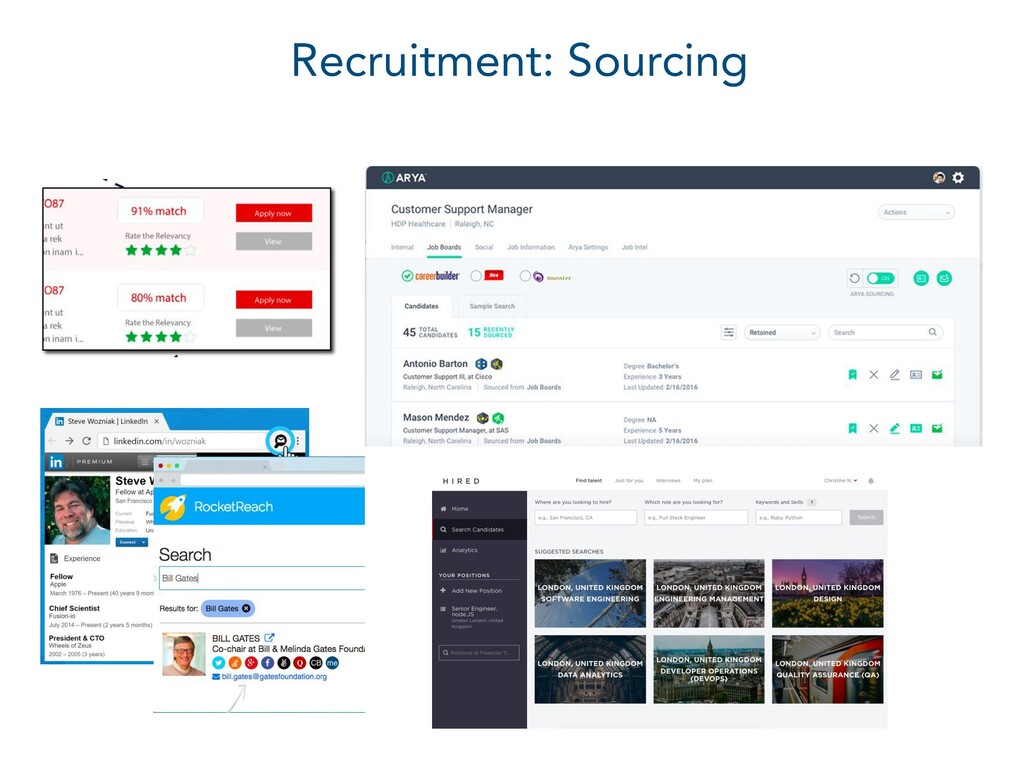The width and height of the screenshot is (1024, 768).
Task: Open the Arya user profile avatar
Action: point(939,178)
